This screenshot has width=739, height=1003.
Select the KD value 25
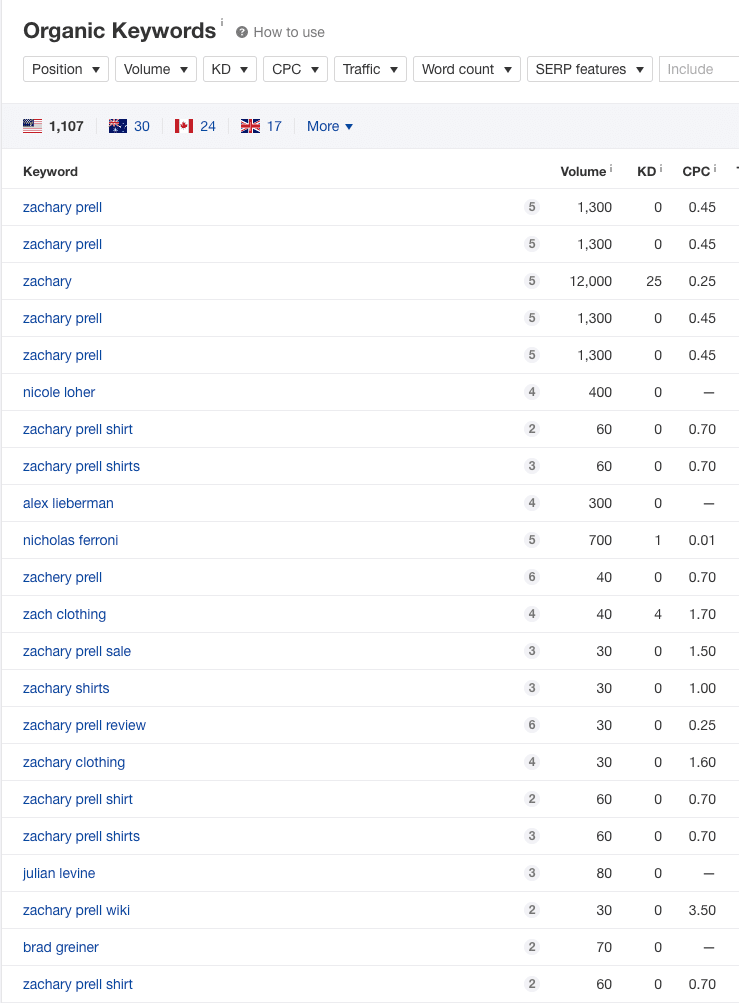[x=654, y=281]
